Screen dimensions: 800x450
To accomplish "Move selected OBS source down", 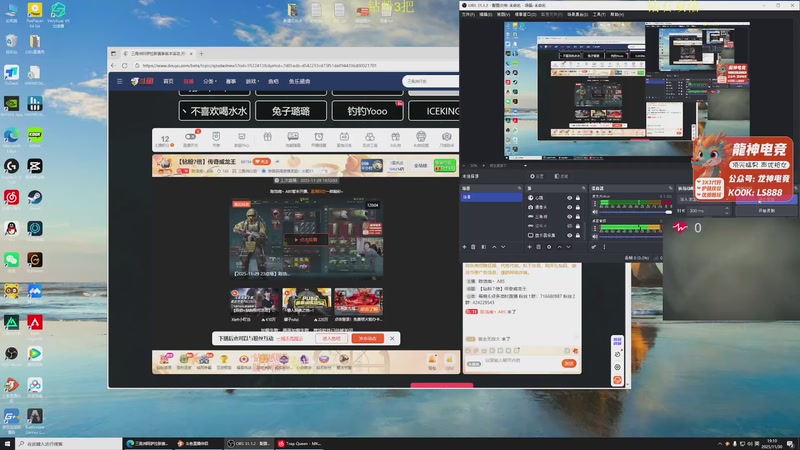I will pyautogui.click(x=568, y=247).
